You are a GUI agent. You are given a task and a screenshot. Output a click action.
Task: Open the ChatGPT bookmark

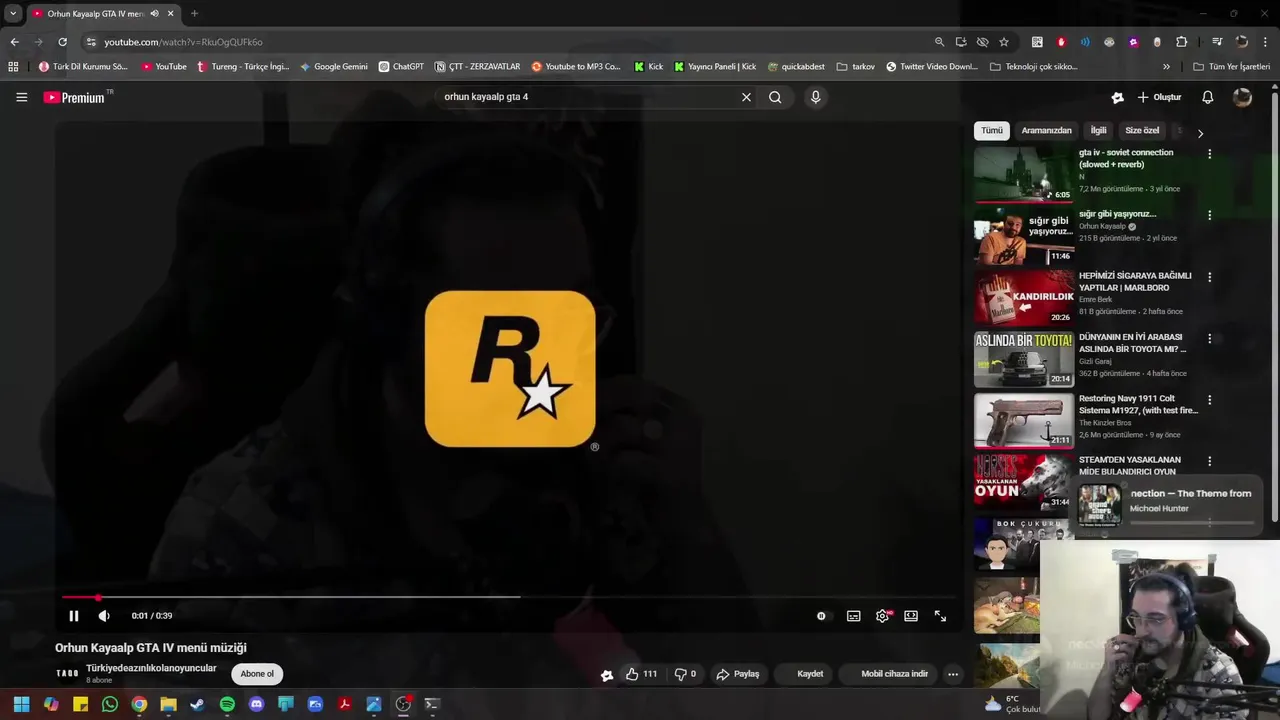pos(401,67)
